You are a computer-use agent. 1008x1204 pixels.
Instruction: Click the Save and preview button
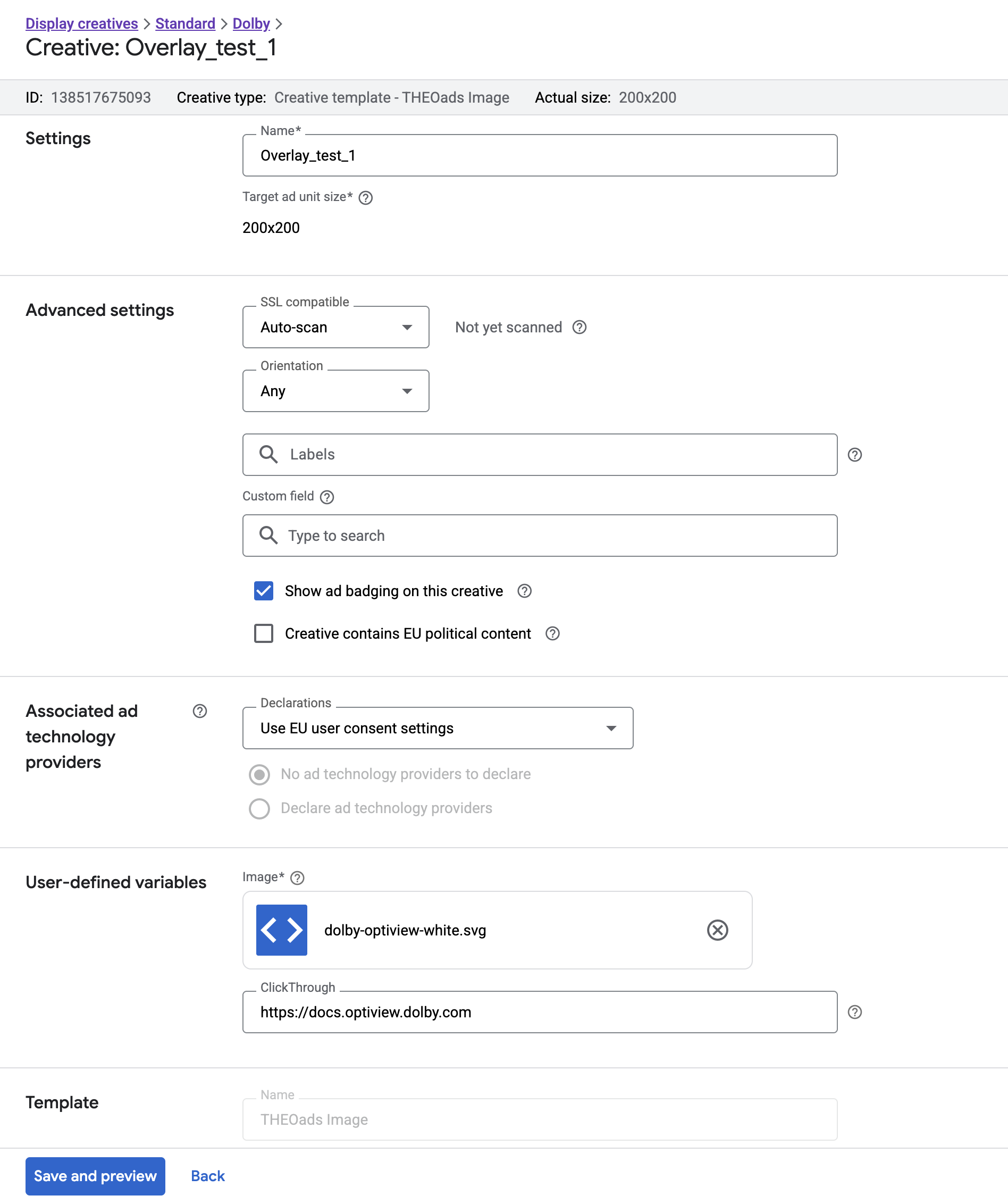[x=95, y=1176]
